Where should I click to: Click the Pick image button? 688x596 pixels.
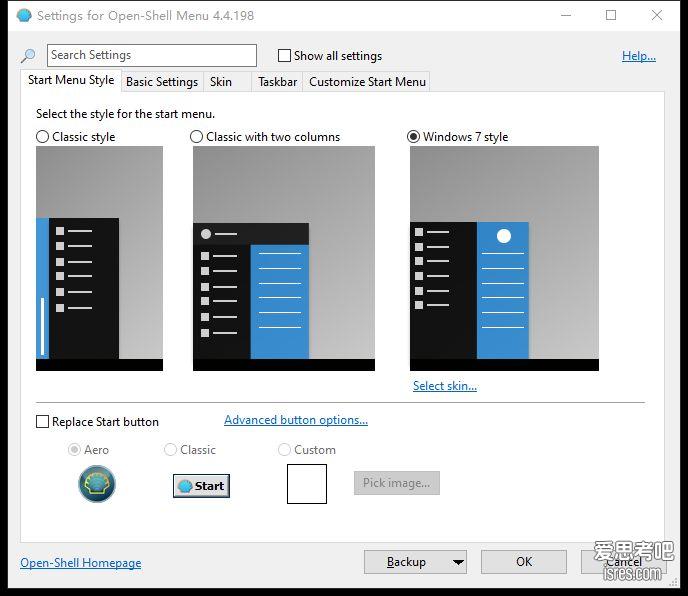point(397,483)
